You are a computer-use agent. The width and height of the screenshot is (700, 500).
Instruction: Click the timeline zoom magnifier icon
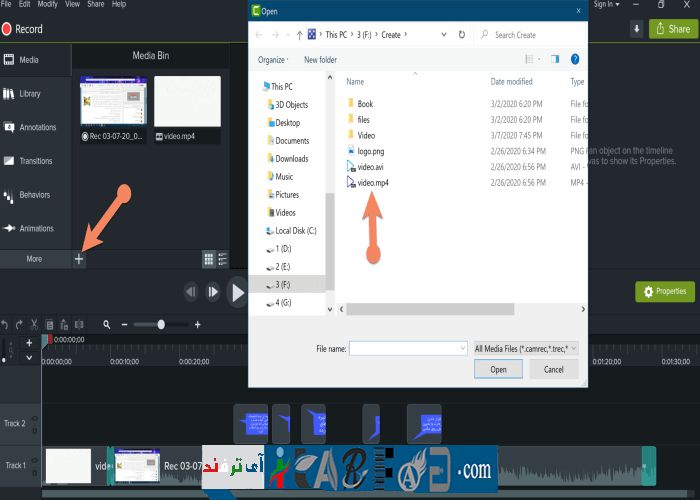pyautogui.click(x=106, y=324)
